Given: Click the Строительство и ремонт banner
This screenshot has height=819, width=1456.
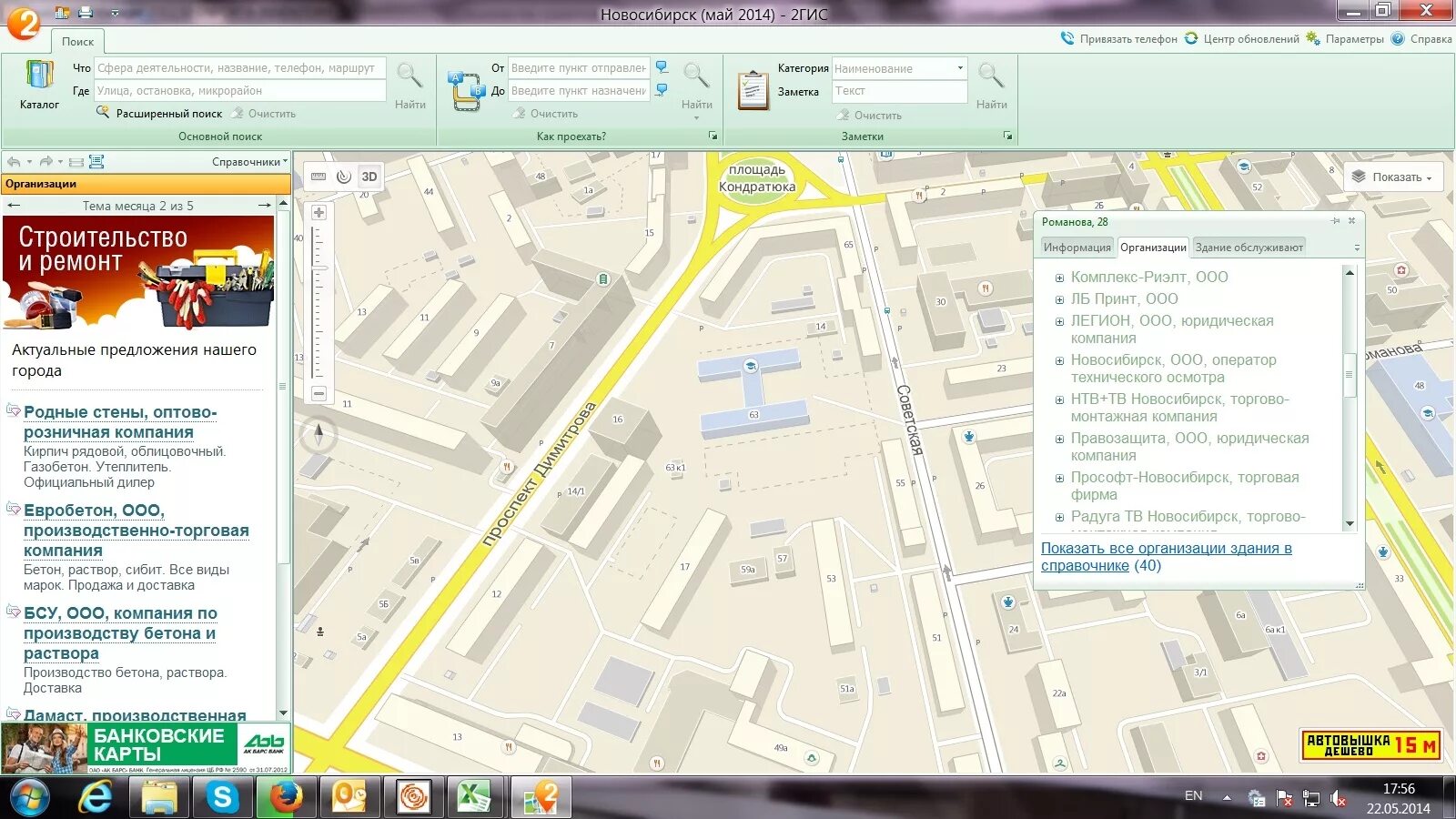Looking at the screenshot, I should click(x=138, y=272).
